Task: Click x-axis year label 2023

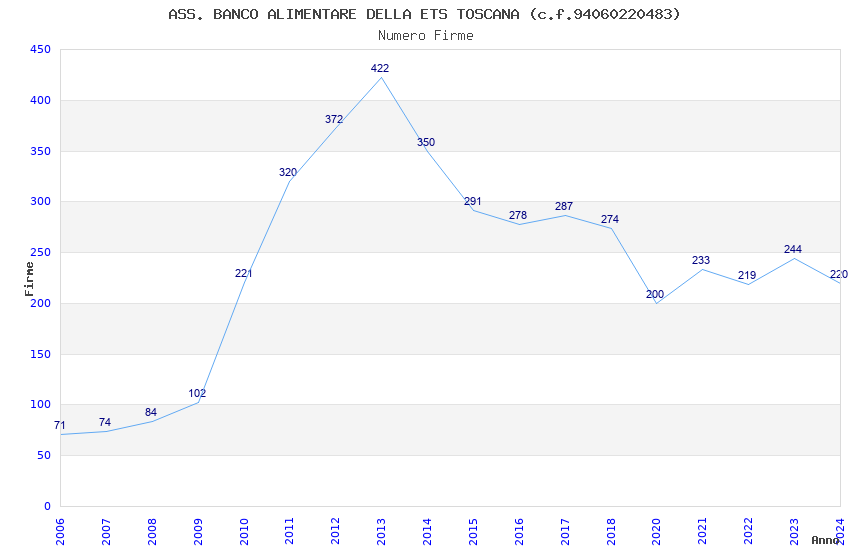Action: point(794,532)
